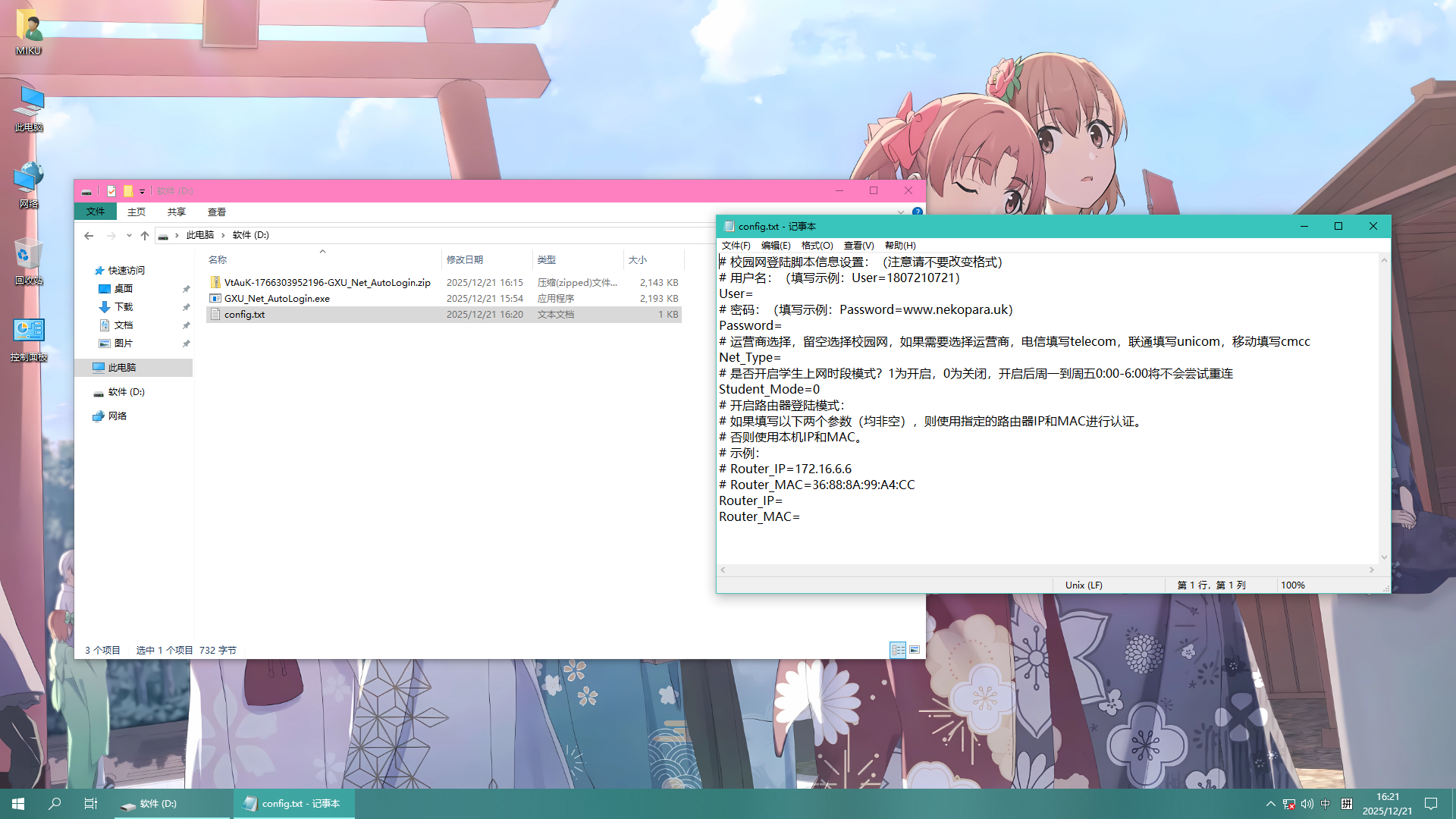The height and width of the screenshot is (819, 1456).
Task: Select config.txt in the file list
Action: 244,314
